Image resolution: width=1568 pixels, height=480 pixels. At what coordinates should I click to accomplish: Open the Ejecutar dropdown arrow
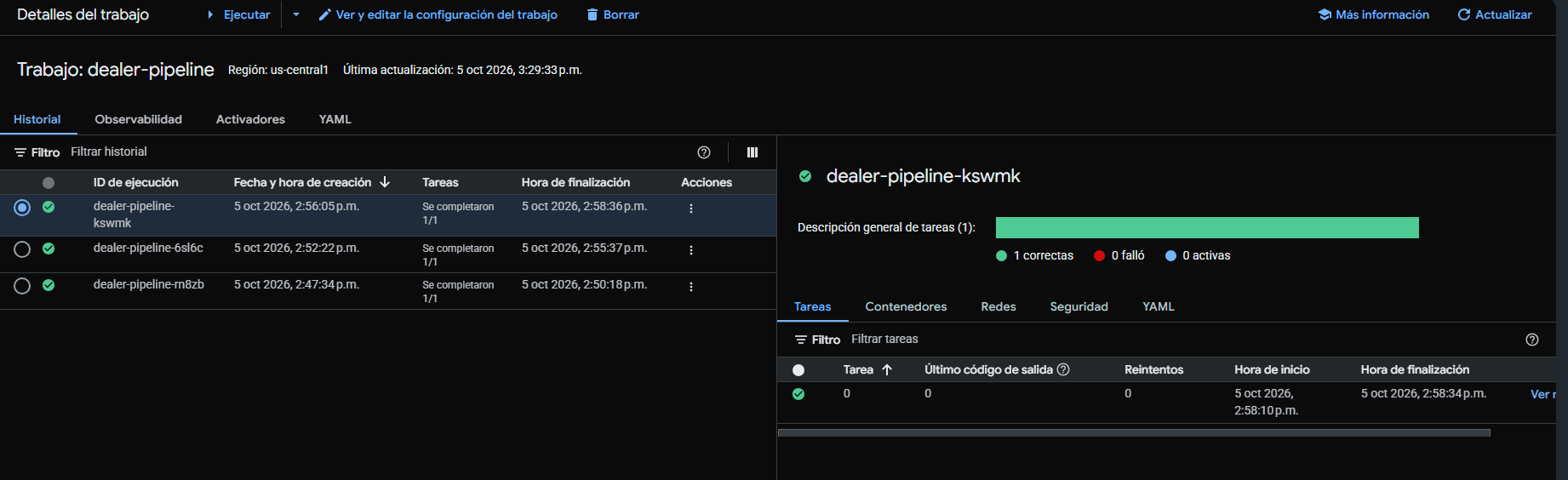pyautogui.click(x=296, y=14)
